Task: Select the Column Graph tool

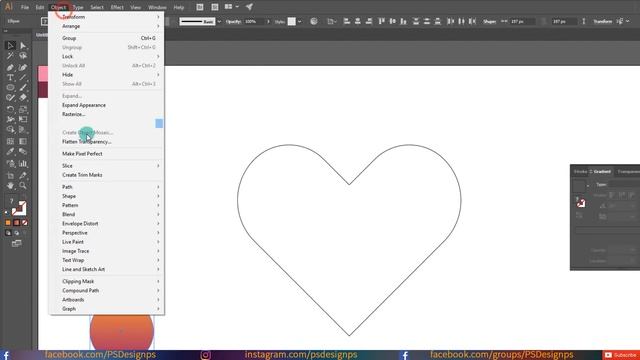Action: tap(23, 164)
